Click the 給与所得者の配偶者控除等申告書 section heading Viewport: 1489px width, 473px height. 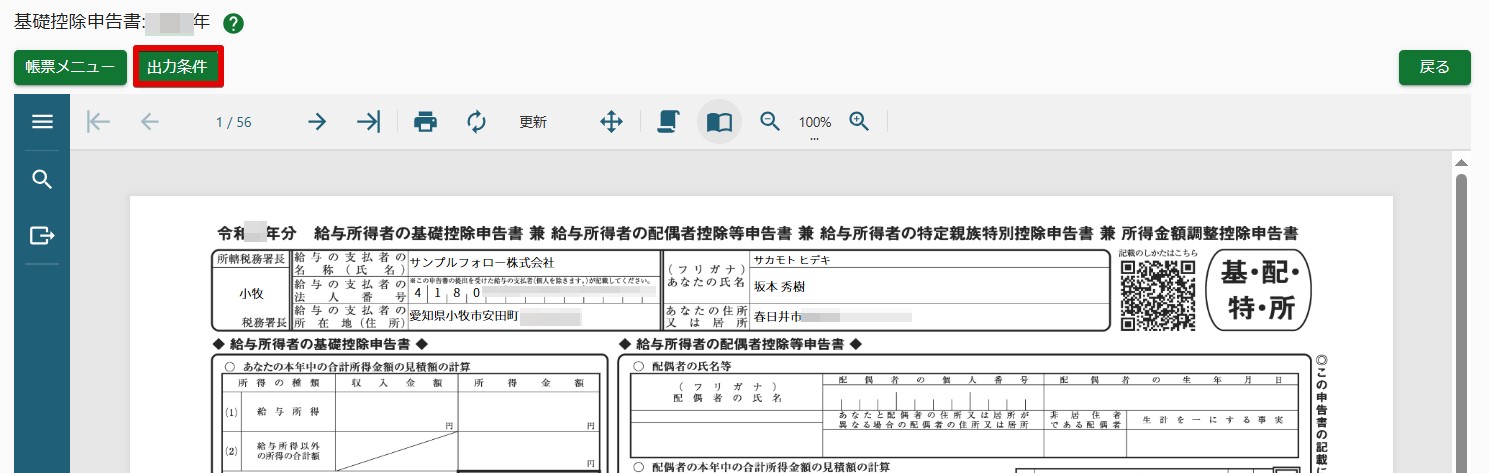[x=741, y=344]
